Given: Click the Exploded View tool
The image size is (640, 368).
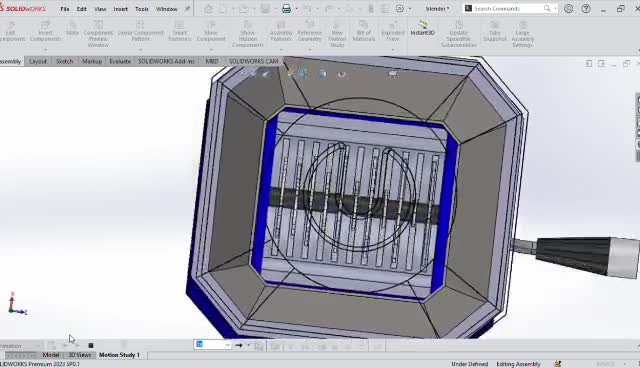Looking at the screenshot, I should coord(393,31).
